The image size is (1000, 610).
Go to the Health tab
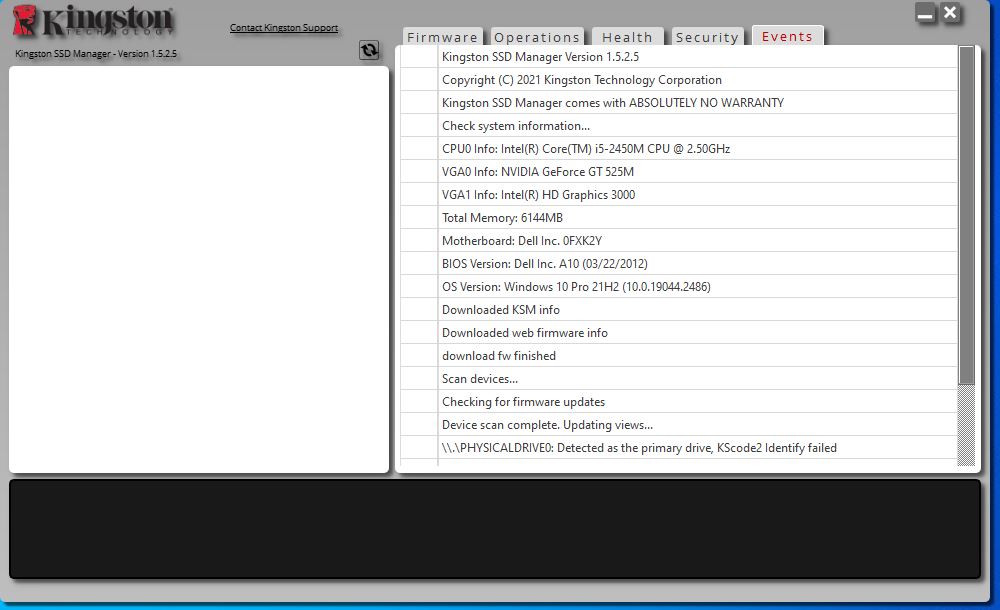click(x=628, y=37)
